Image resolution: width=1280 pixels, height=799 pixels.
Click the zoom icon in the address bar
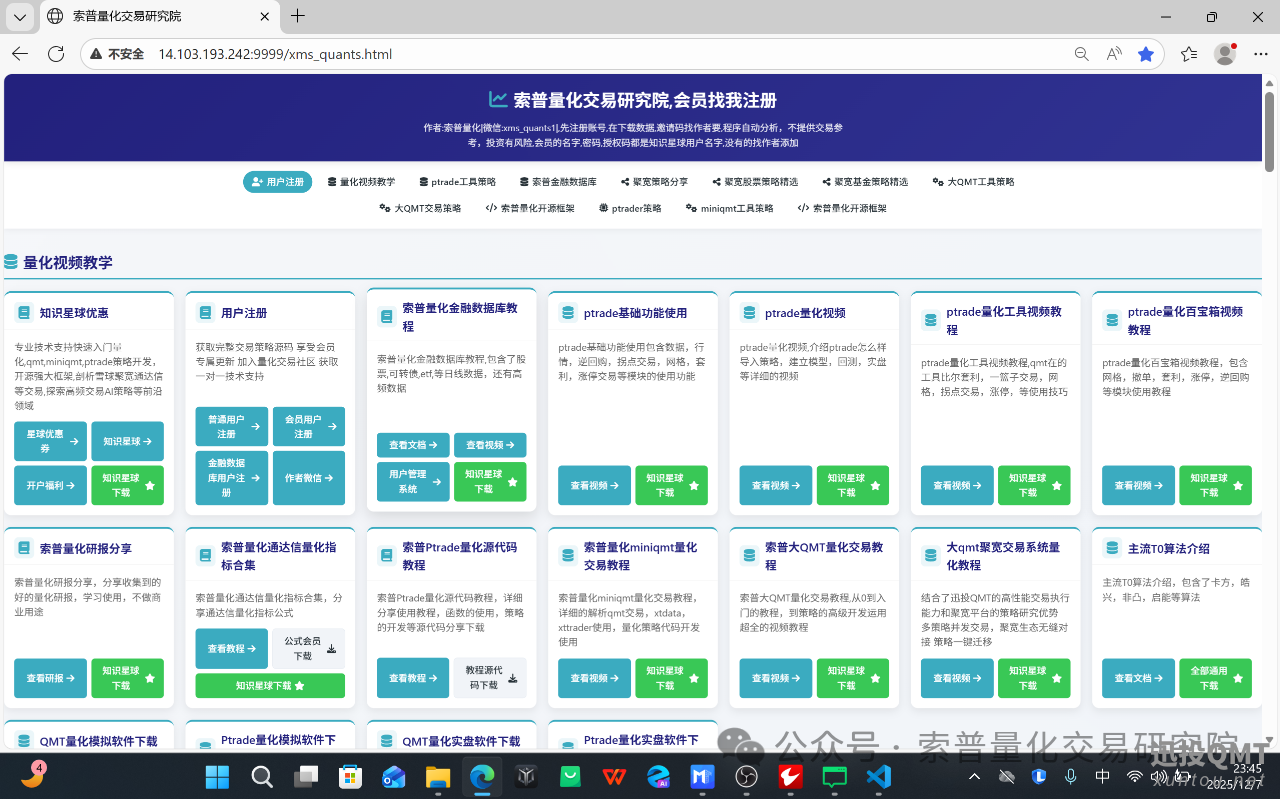click(1081, 54)
